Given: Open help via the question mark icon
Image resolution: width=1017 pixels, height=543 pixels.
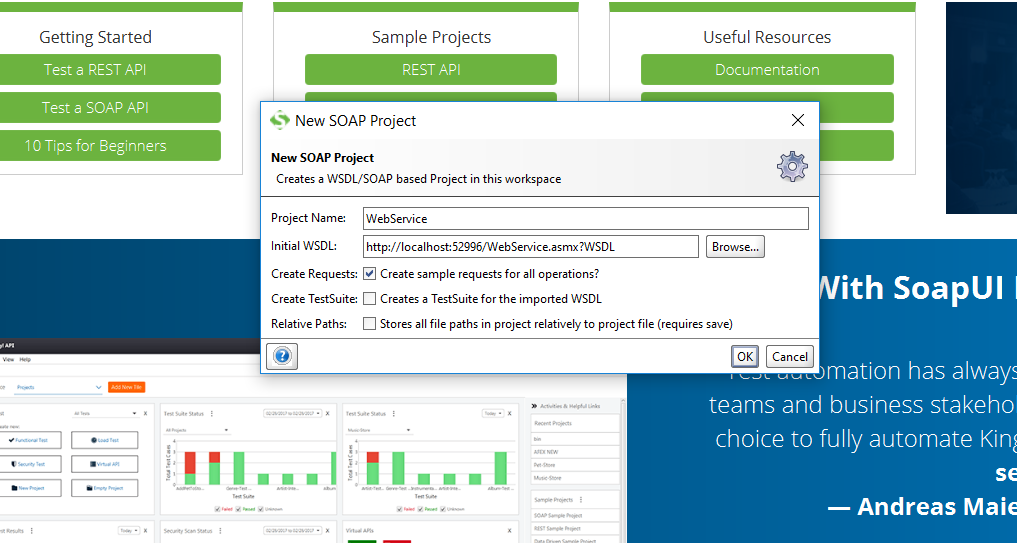Looking at the screenshot, I should [x=282, y=356].
